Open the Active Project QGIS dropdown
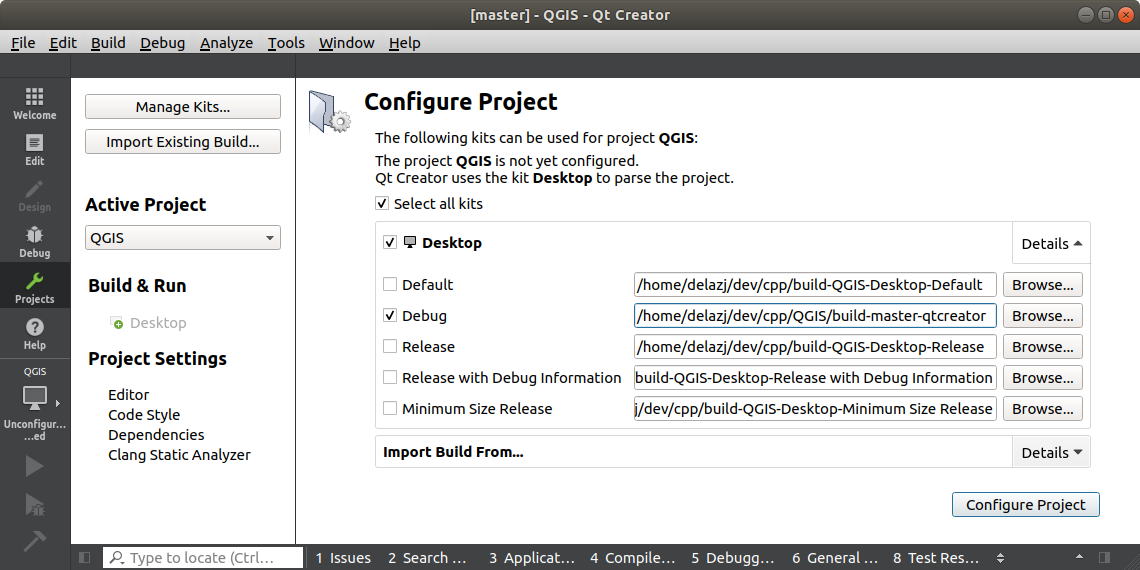The width and height of the screenshot is (1140, 570). tap(182, 239)
